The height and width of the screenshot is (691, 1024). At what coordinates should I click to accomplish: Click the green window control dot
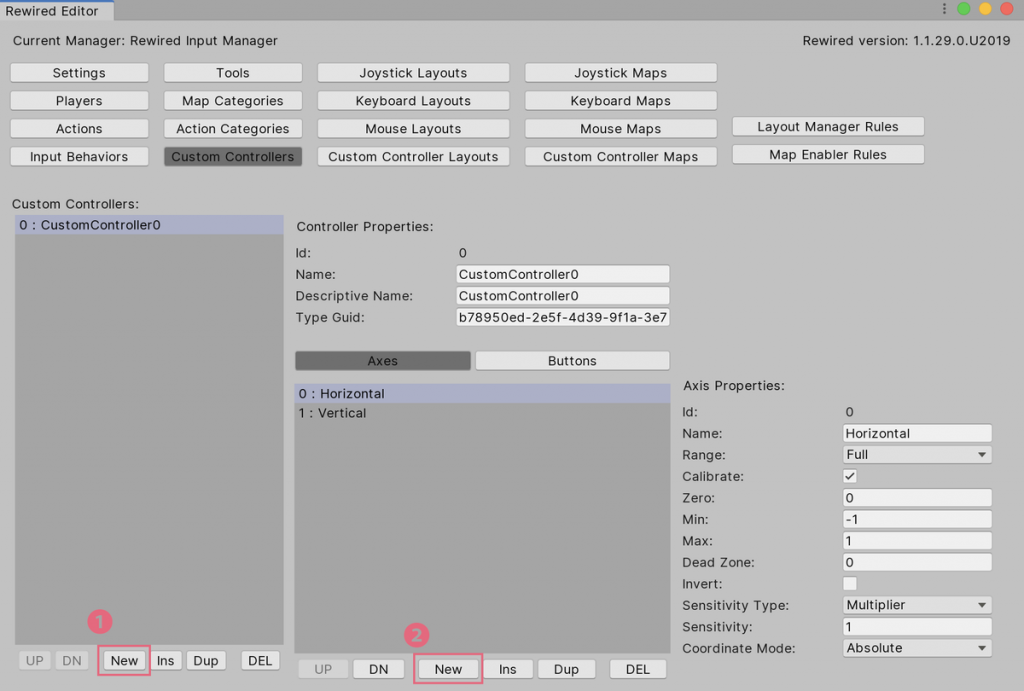point(963,8)
